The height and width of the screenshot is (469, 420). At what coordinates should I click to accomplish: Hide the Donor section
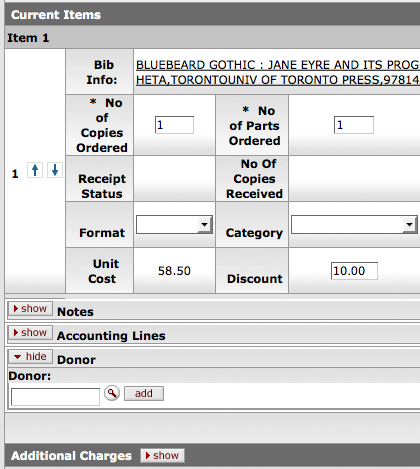point(30,357)
